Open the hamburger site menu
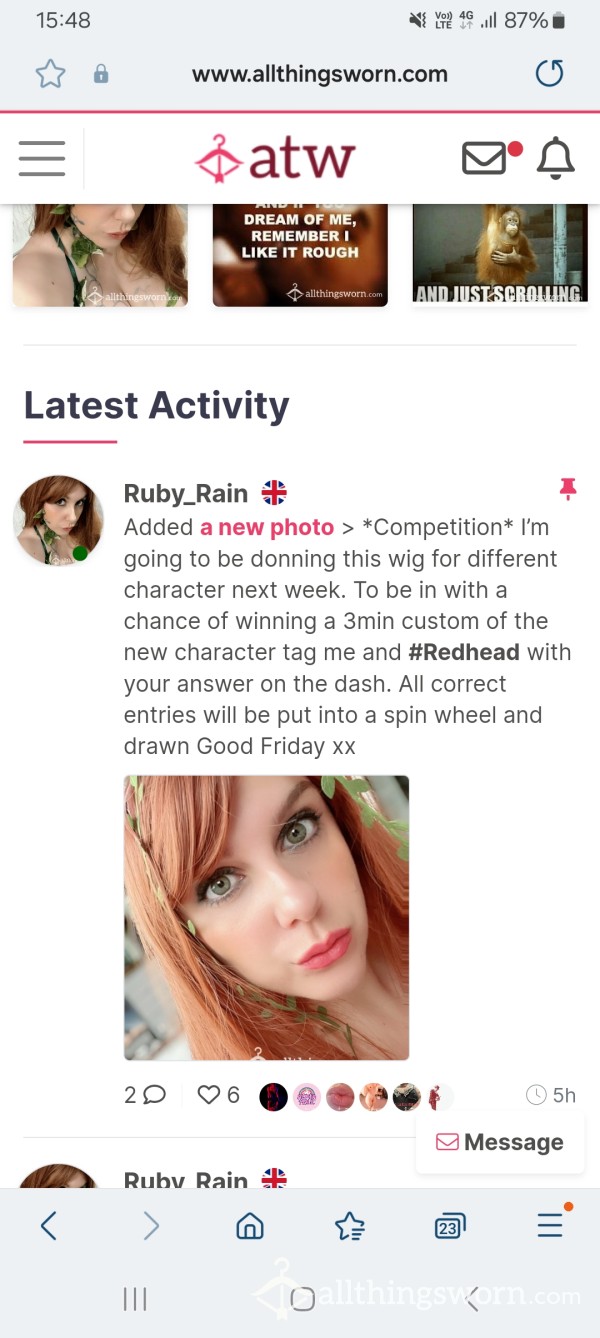Screen dimensions: 600x1338 tap(42, 158)
